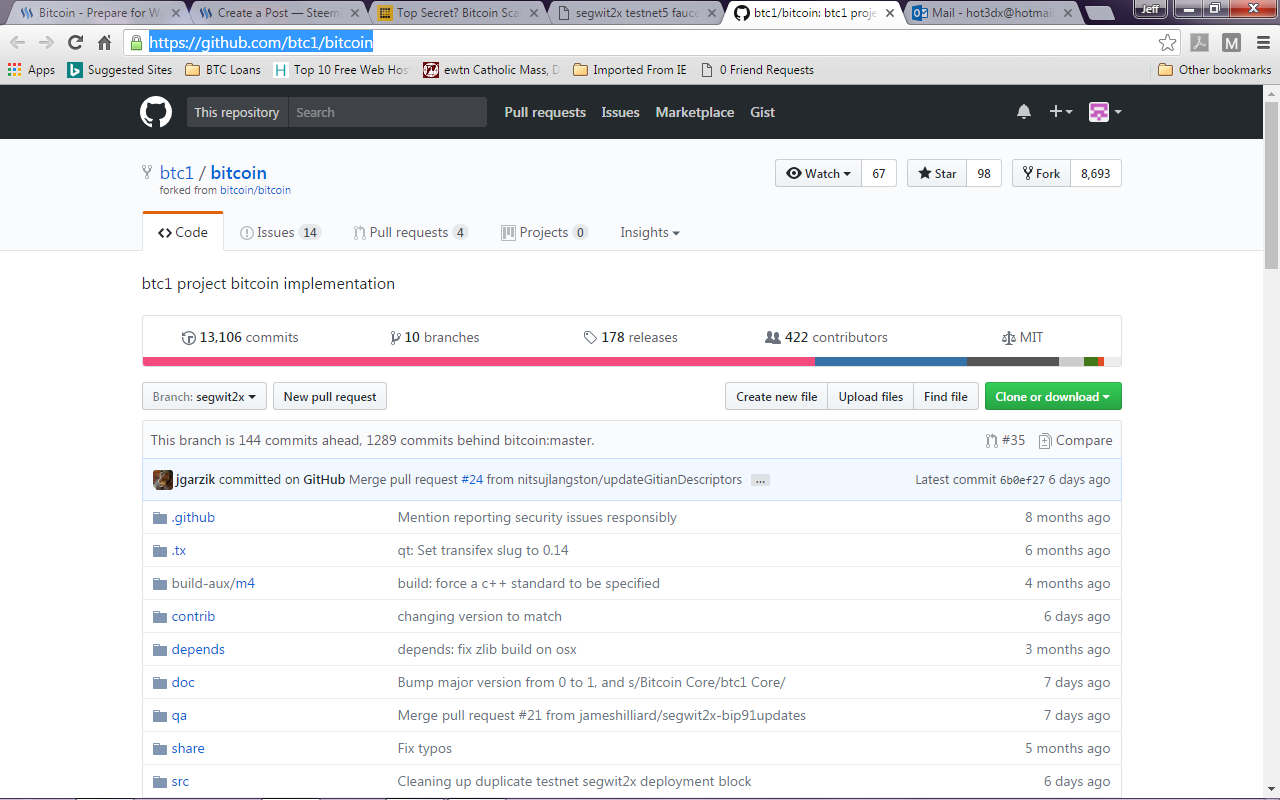The height and width of the screenshot is (800, 1280).
Task: Open jgarzik's avatar thumbnail
Action: 163,480
